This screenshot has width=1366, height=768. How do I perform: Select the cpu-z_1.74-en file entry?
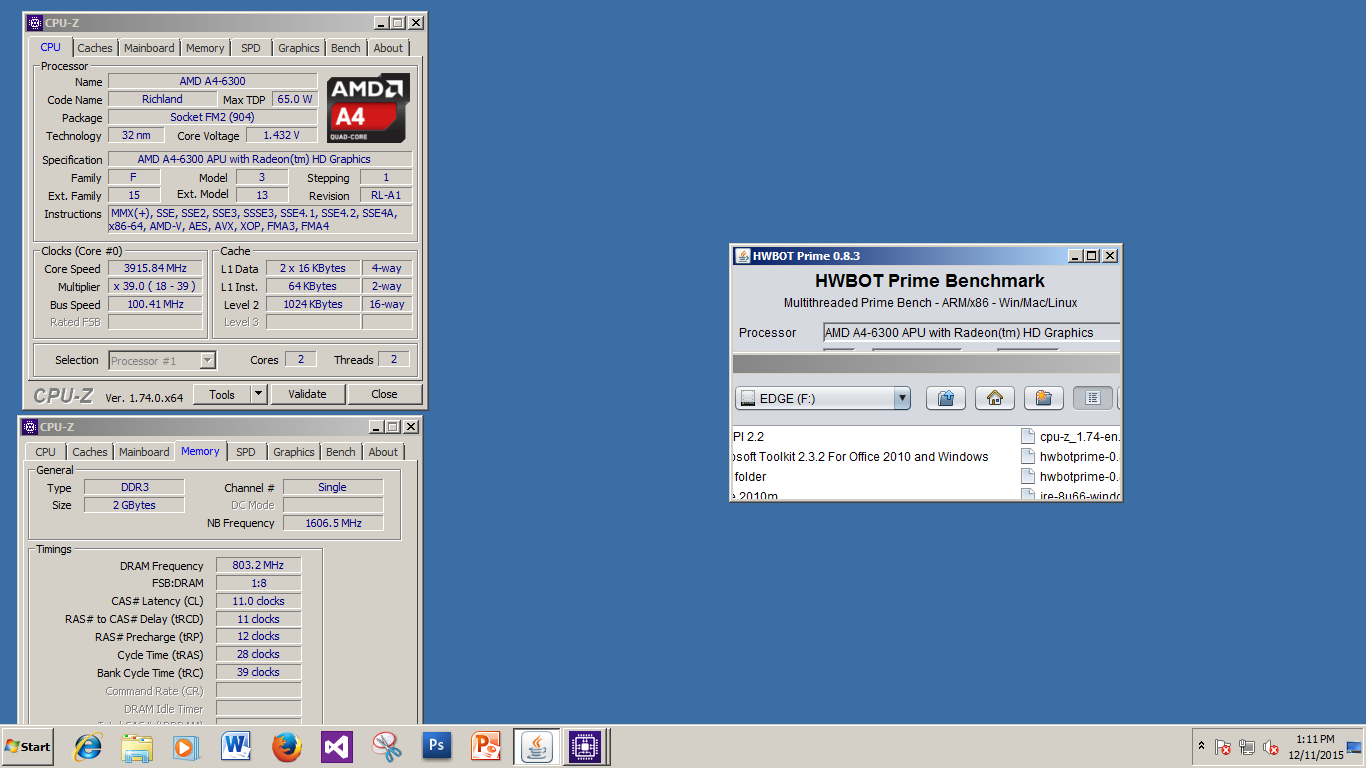pyautogui.click(x=1071, y=436)
